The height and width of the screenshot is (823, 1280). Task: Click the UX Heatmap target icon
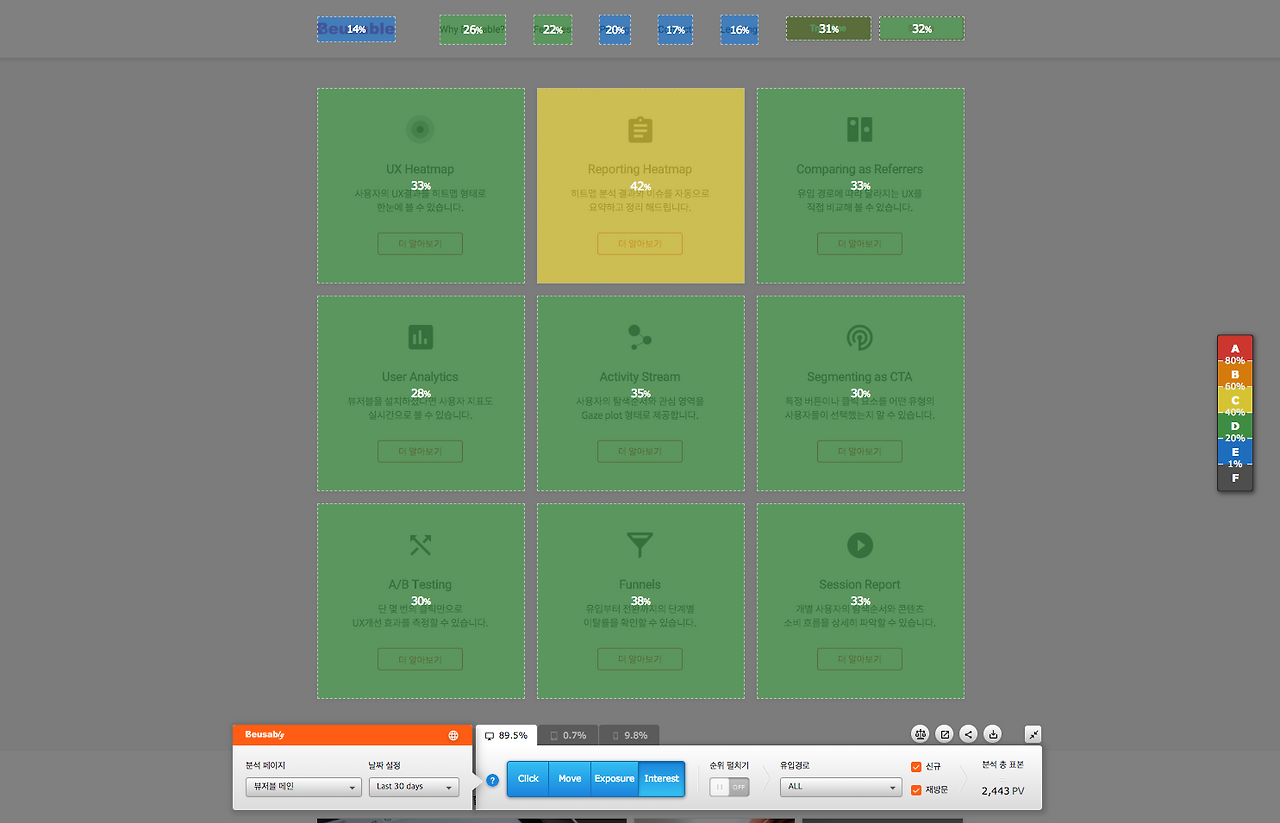(x=420, y=129)
